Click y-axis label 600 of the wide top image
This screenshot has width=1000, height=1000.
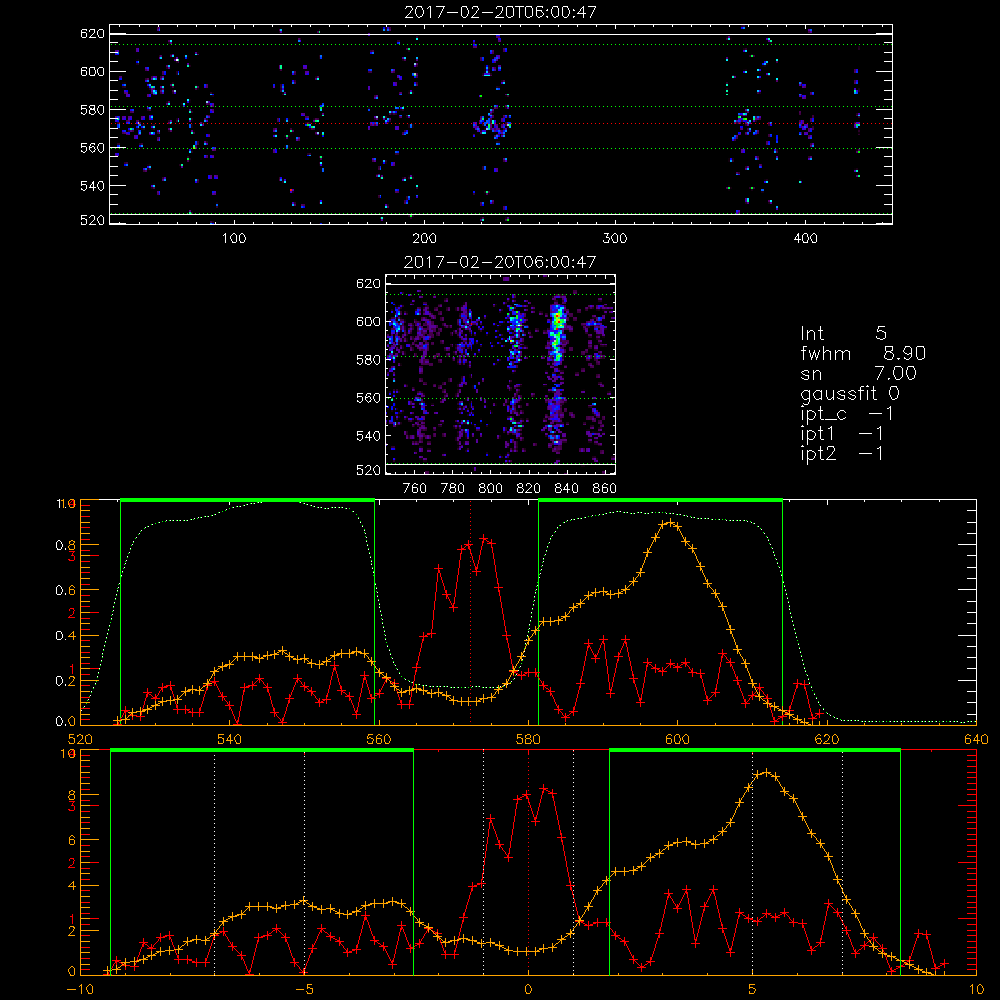[x=92, y=71]
